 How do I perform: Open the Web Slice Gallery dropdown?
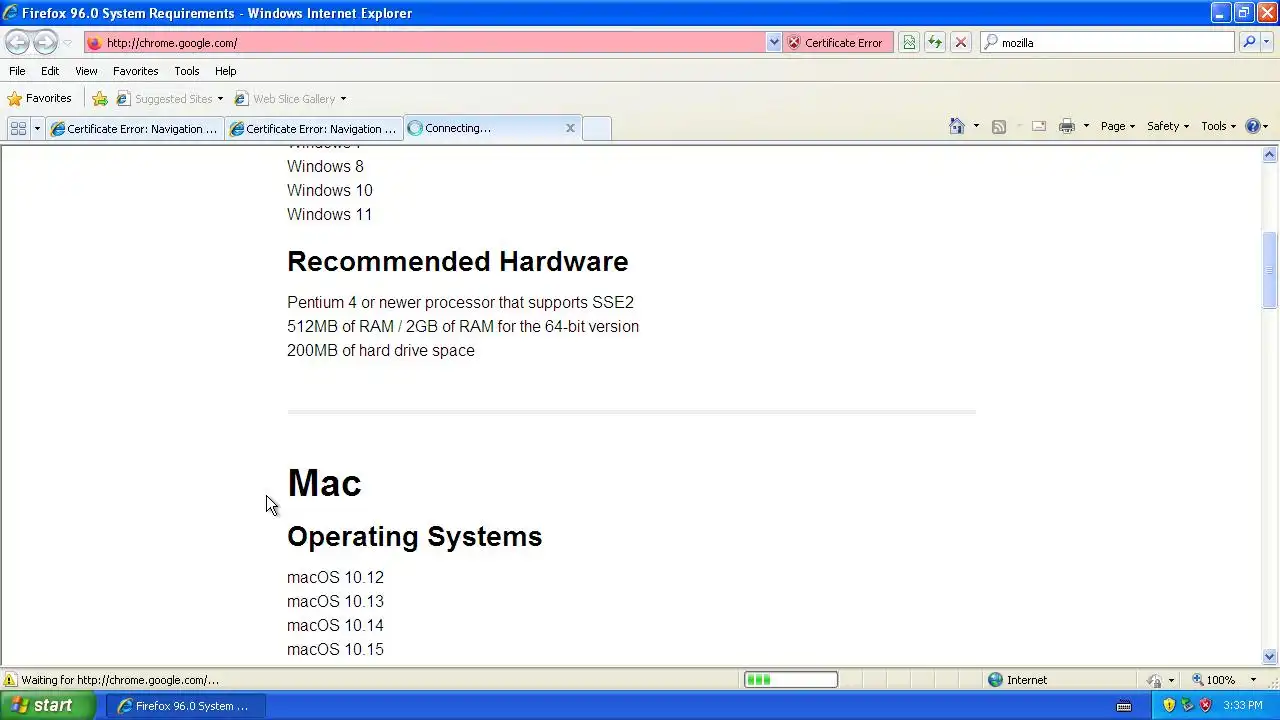(290, 99)
